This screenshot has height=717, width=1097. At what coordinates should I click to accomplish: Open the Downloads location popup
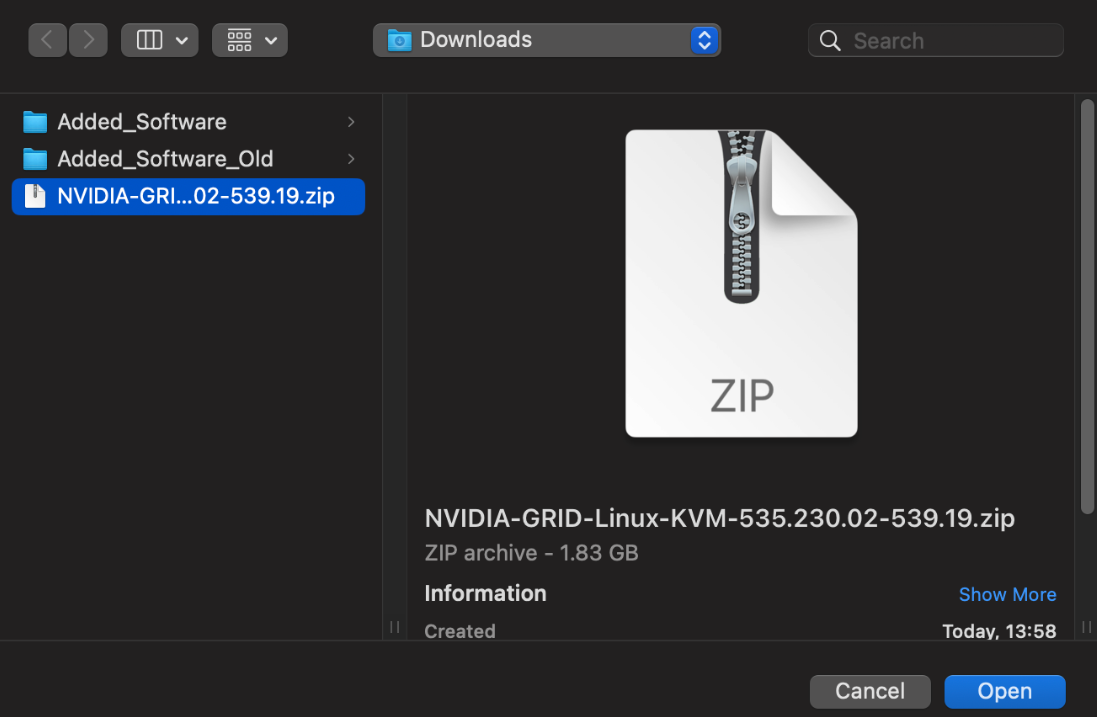pos(546,40)
